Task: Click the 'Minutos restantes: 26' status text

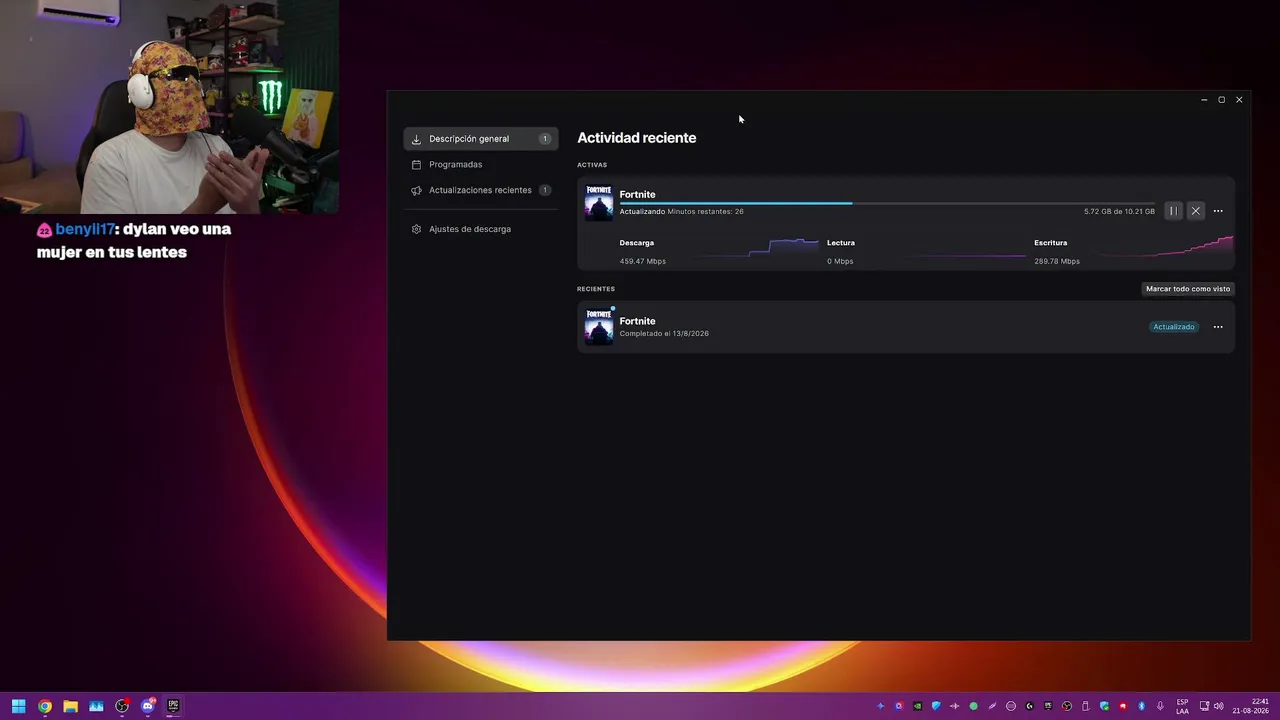Action: [x=706, y=212]
